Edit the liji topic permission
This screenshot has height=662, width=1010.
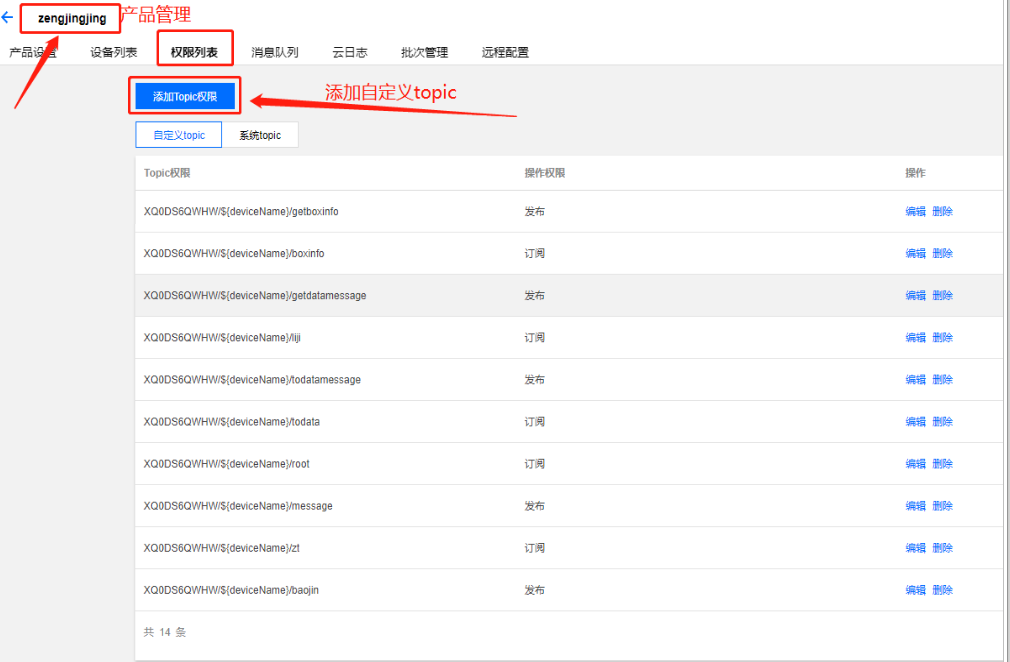pyautogui.click(x=915, y=338)
